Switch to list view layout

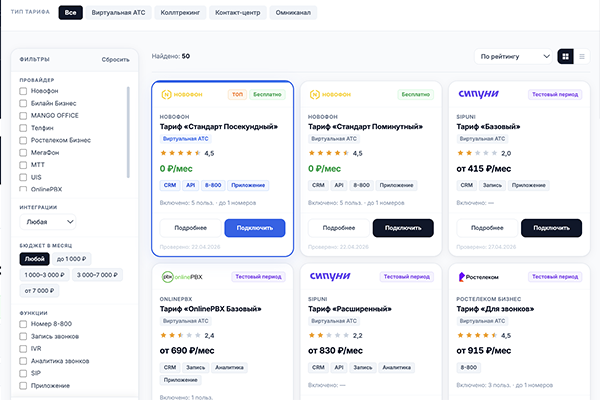pos(582,57)
